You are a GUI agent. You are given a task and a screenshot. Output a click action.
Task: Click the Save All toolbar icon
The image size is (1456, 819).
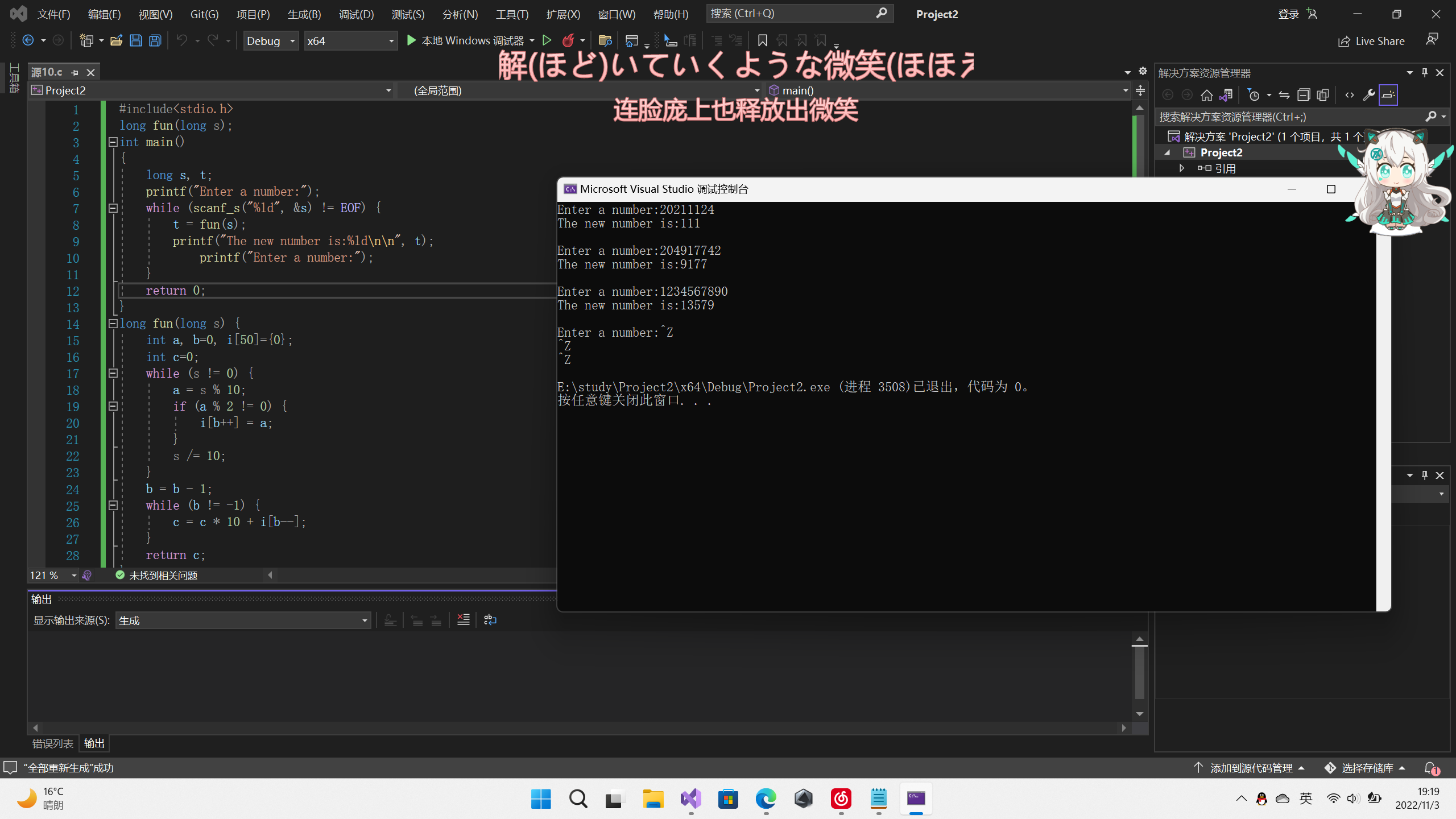tap(155, 40)
